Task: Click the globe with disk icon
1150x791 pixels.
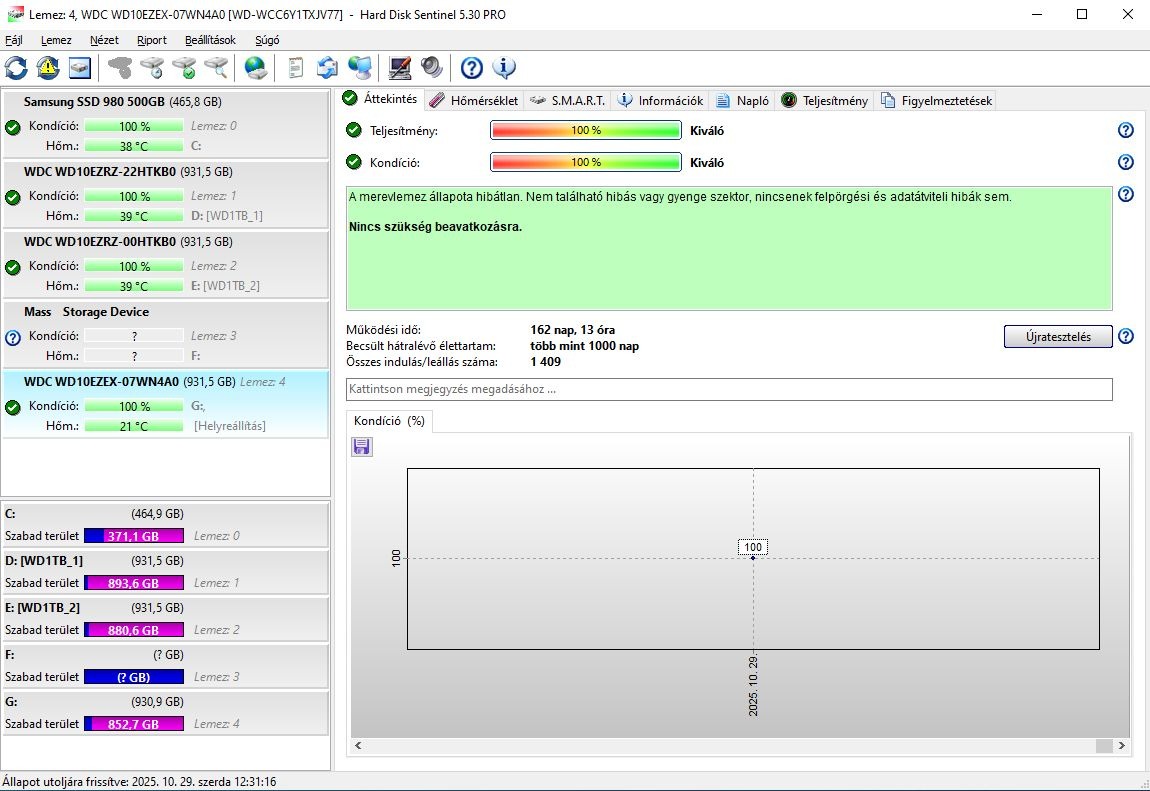Action: tap(255, 68)
